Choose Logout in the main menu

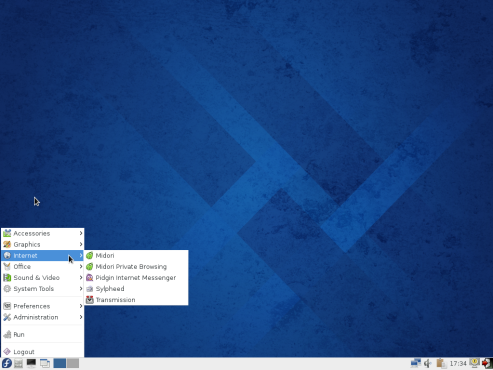pyautogui.click(x=42, y=352)
